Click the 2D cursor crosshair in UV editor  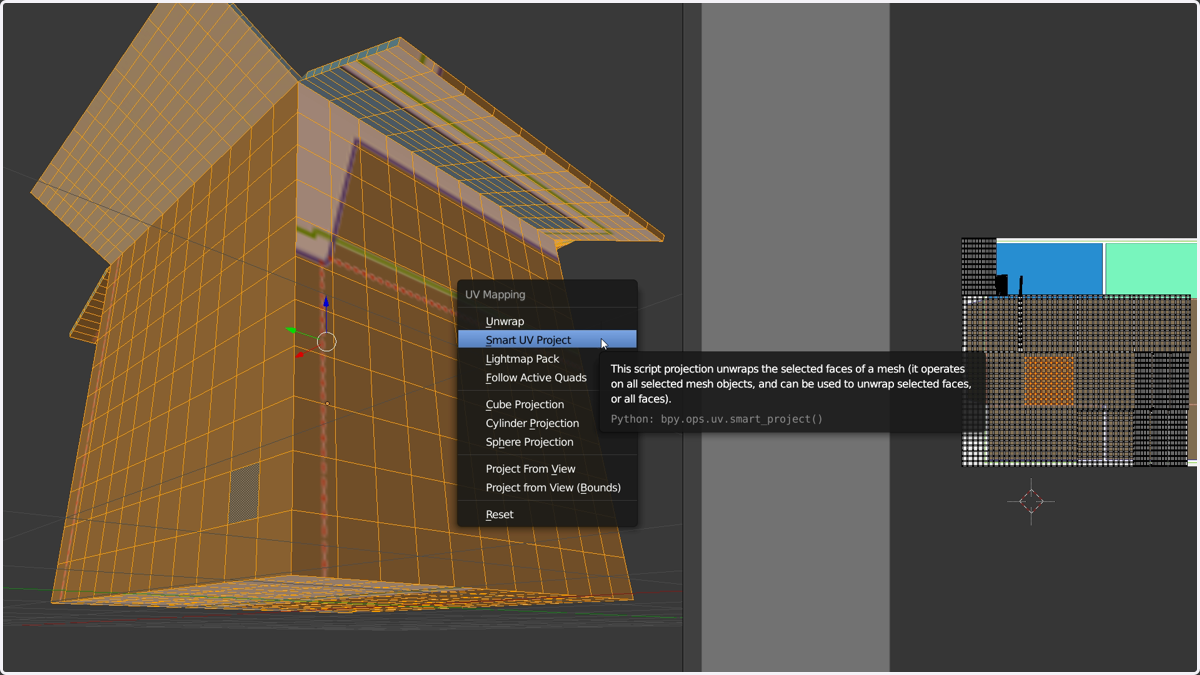pos(1031,501)
